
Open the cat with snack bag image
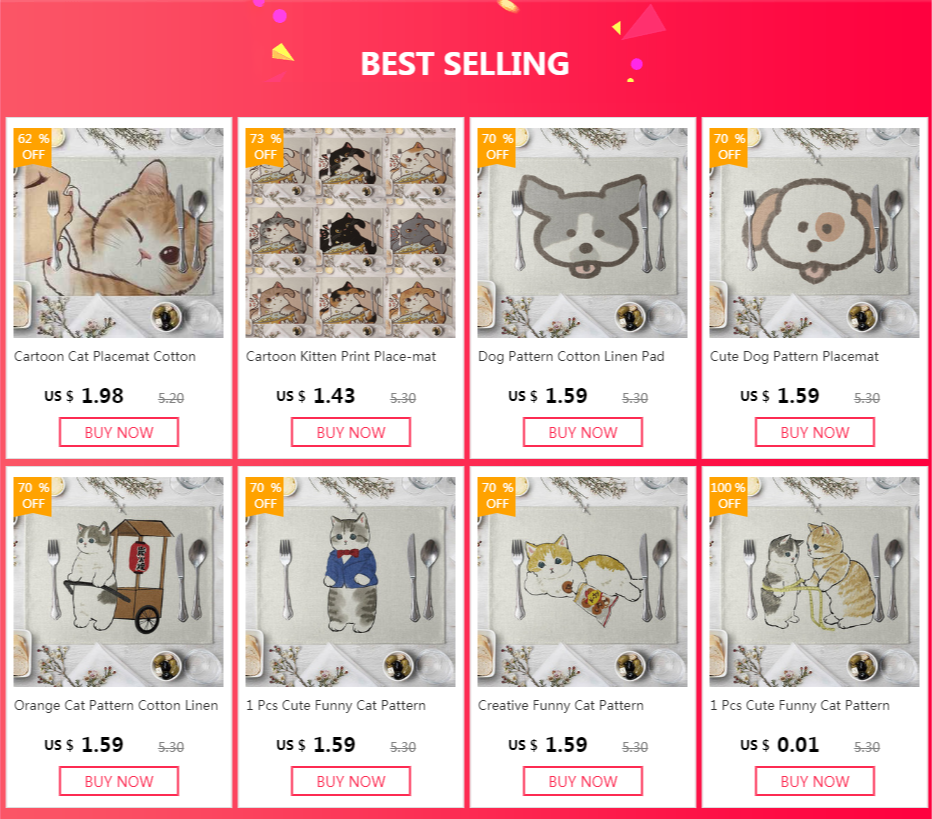(x=582, y=582)
